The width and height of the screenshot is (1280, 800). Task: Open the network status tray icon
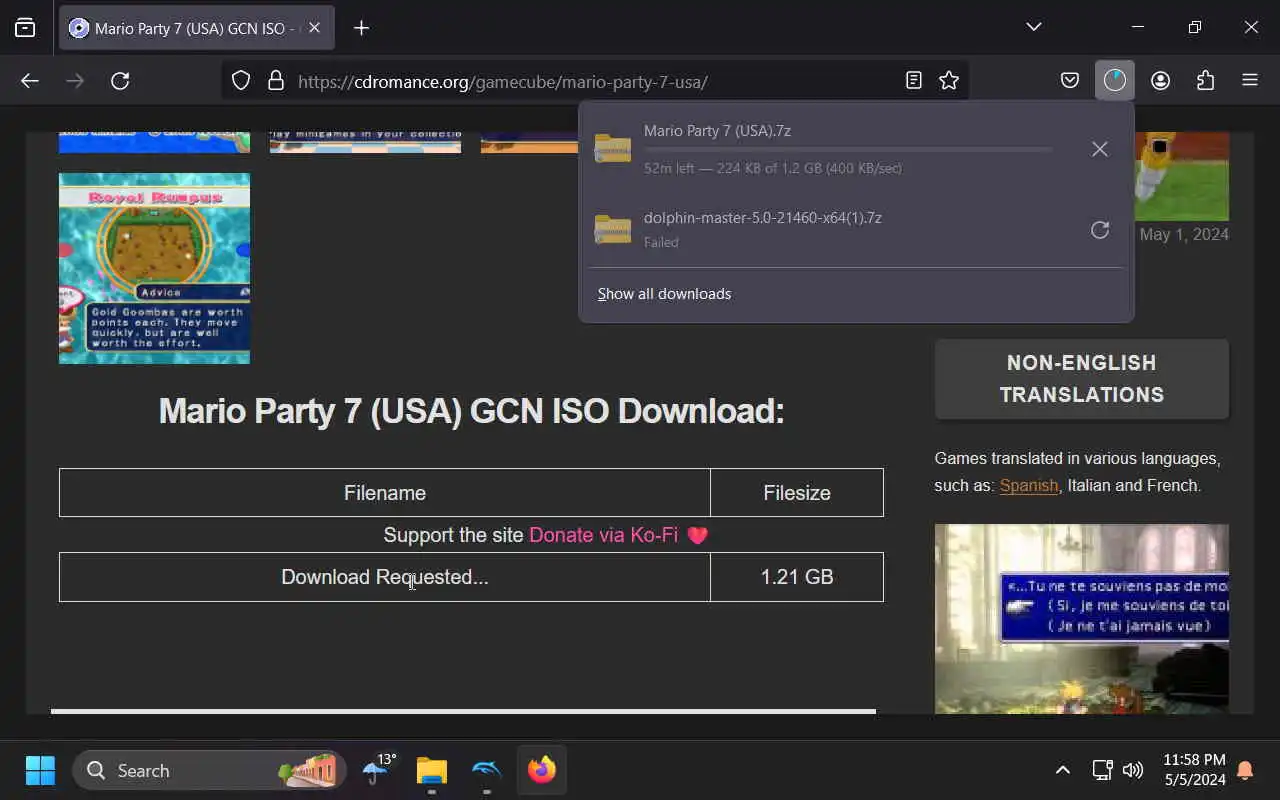coord(1102,770)
